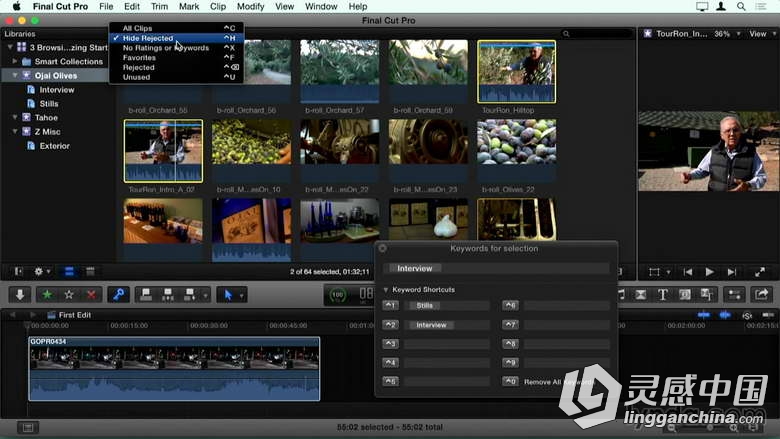Switch browser to filmstrip view
Image resolution: width=780 pixels, height=439 pixels.
69,271
